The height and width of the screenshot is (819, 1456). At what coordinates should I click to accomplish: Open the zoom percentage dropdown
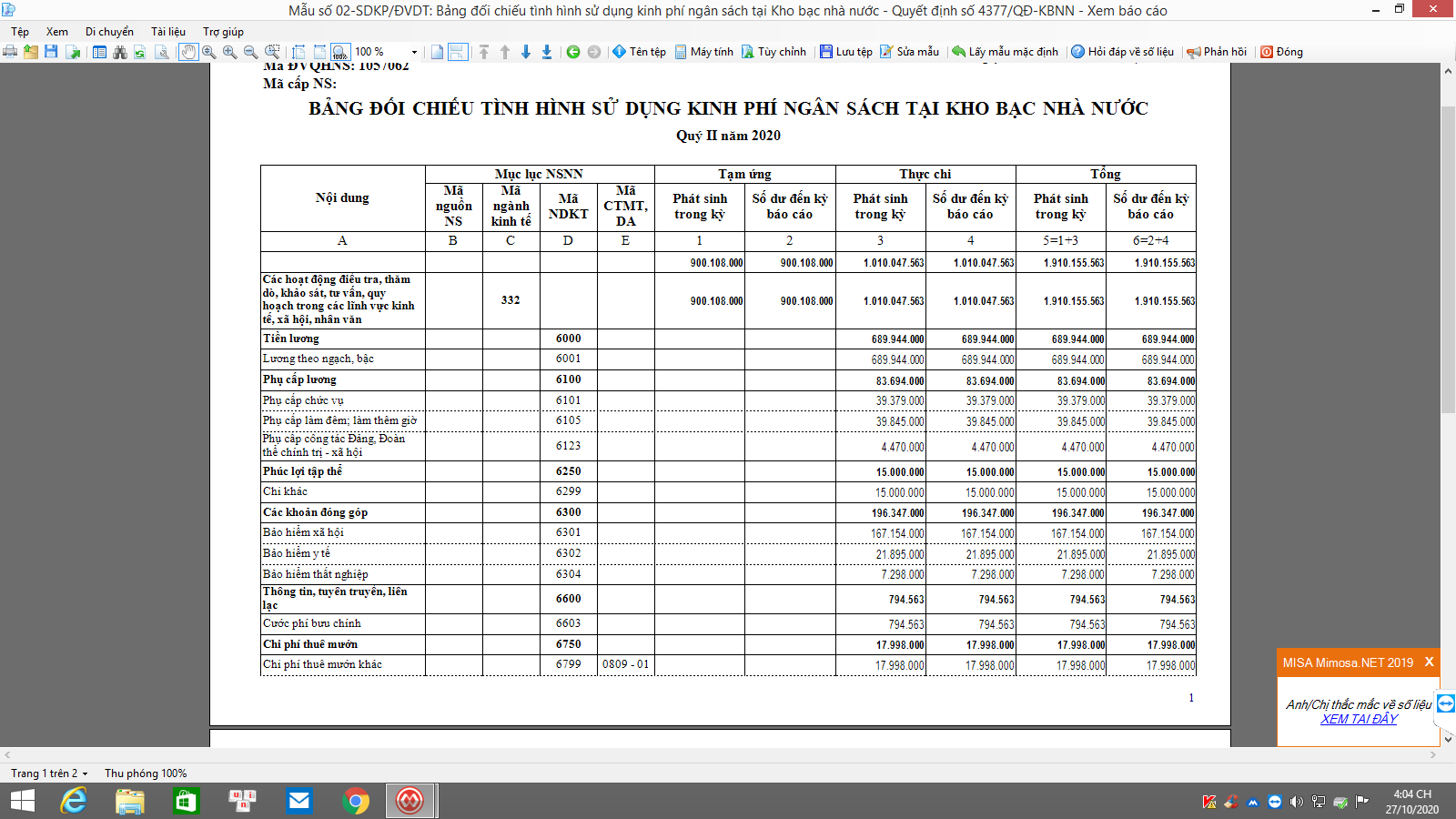tap(414, 52)
